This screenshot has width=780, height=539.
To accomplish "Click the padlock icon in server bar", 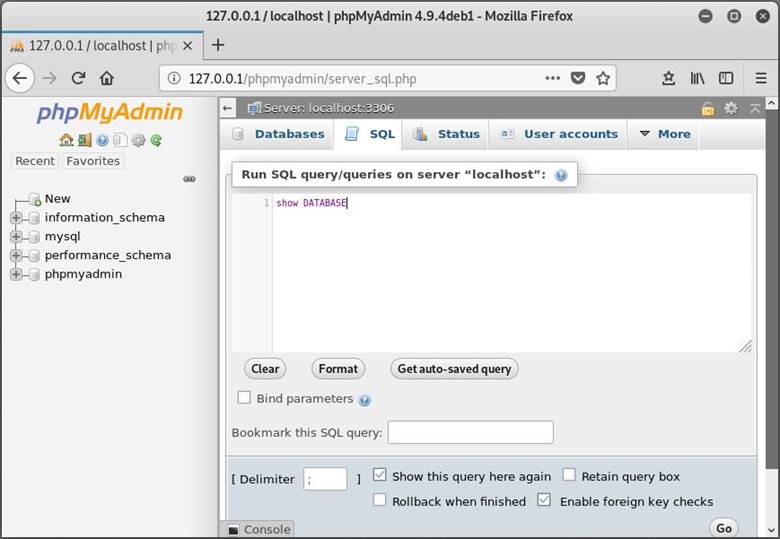I will click(708, 108).
